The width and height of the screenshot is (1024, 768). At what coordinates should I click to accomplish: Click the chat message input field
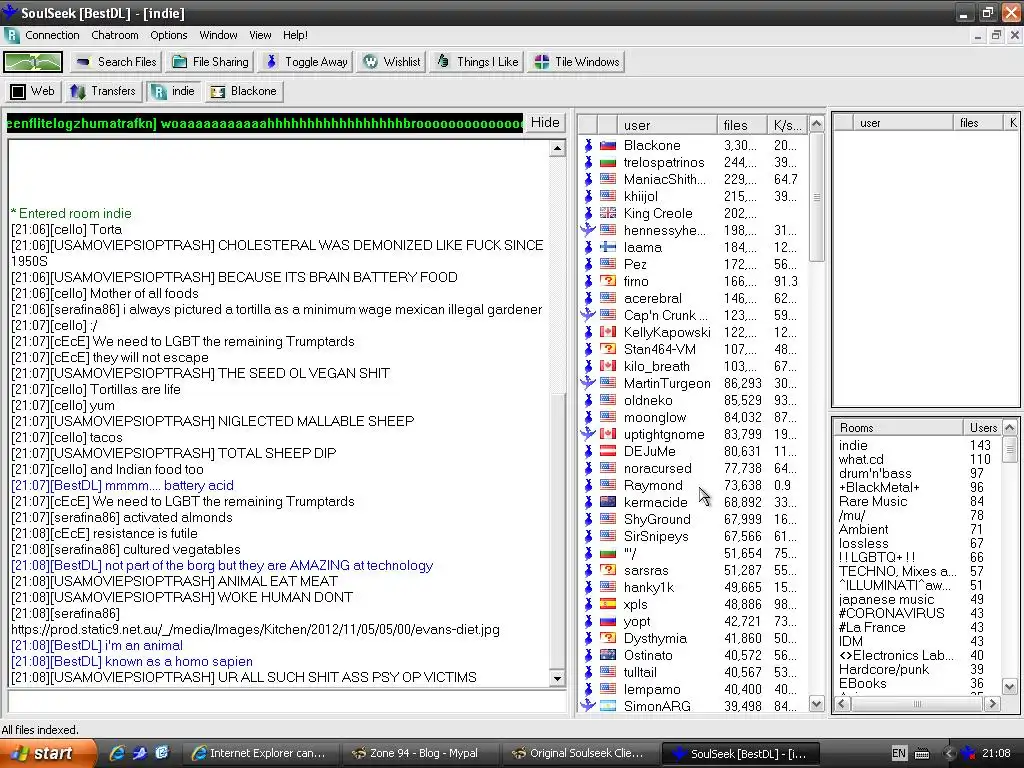click(286, 703)
